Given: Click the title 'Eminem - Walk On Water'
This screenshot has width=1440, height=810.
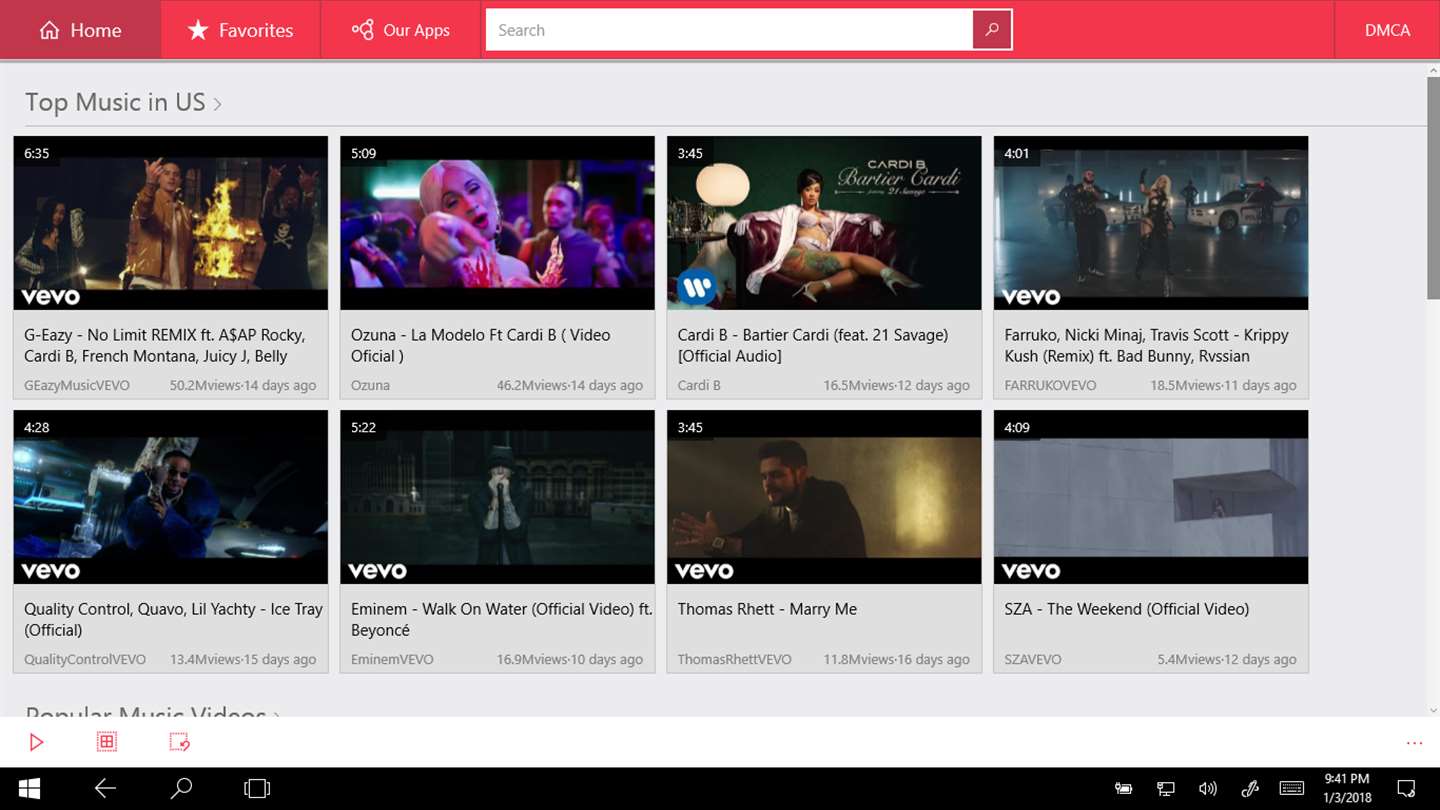Looking at the screenshot, I should click(x=501, y=619).
